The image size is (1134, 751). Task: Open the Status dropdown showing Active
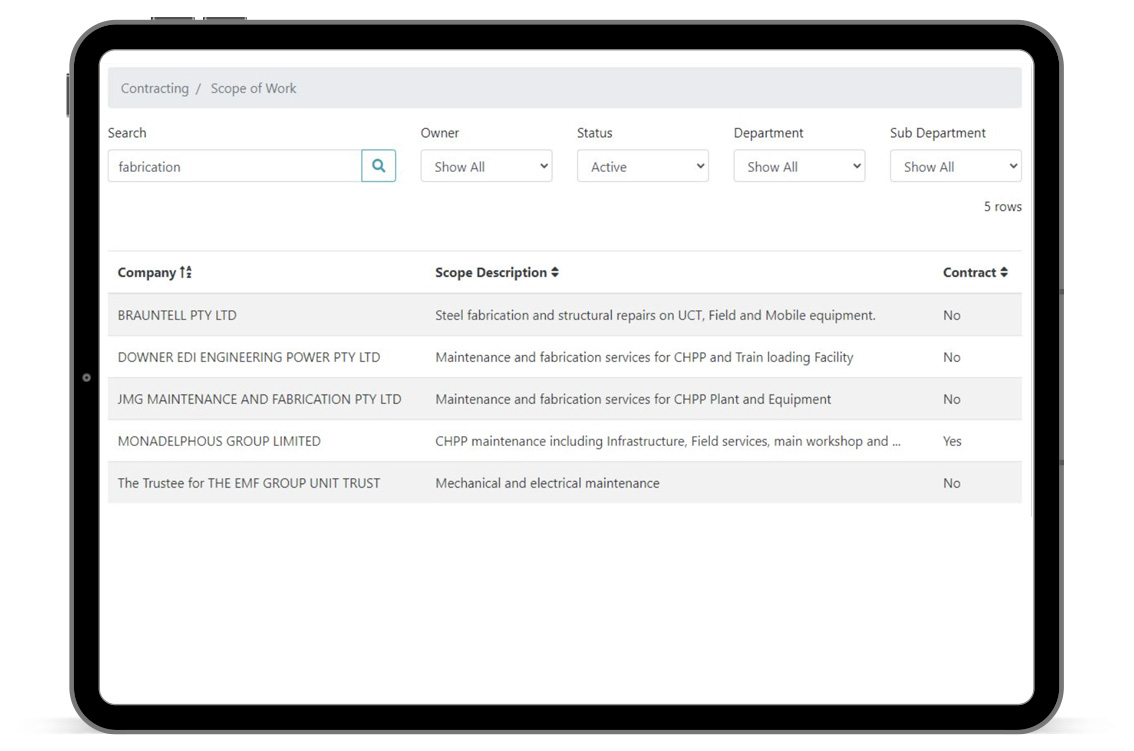[643, 166]
